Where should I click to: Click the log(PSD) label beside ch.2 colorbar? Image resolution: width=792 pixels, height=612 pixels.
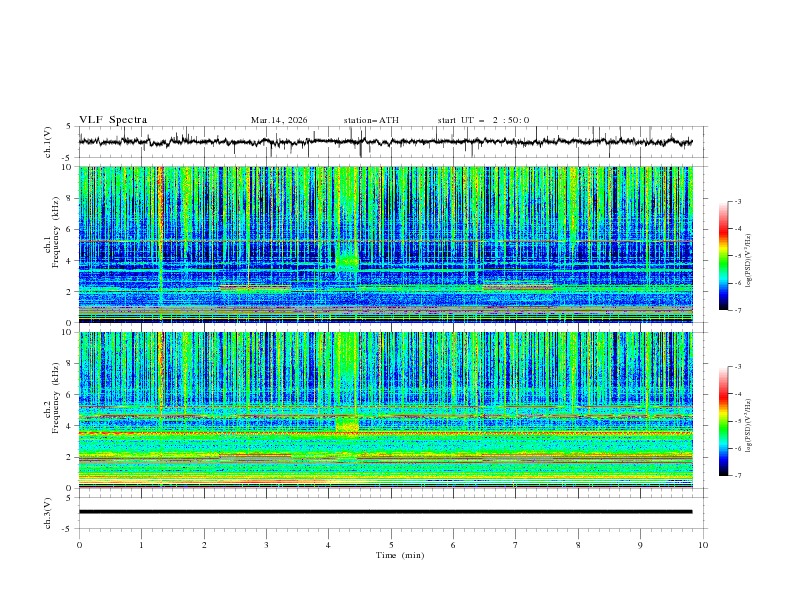click(x=749, y=425)
